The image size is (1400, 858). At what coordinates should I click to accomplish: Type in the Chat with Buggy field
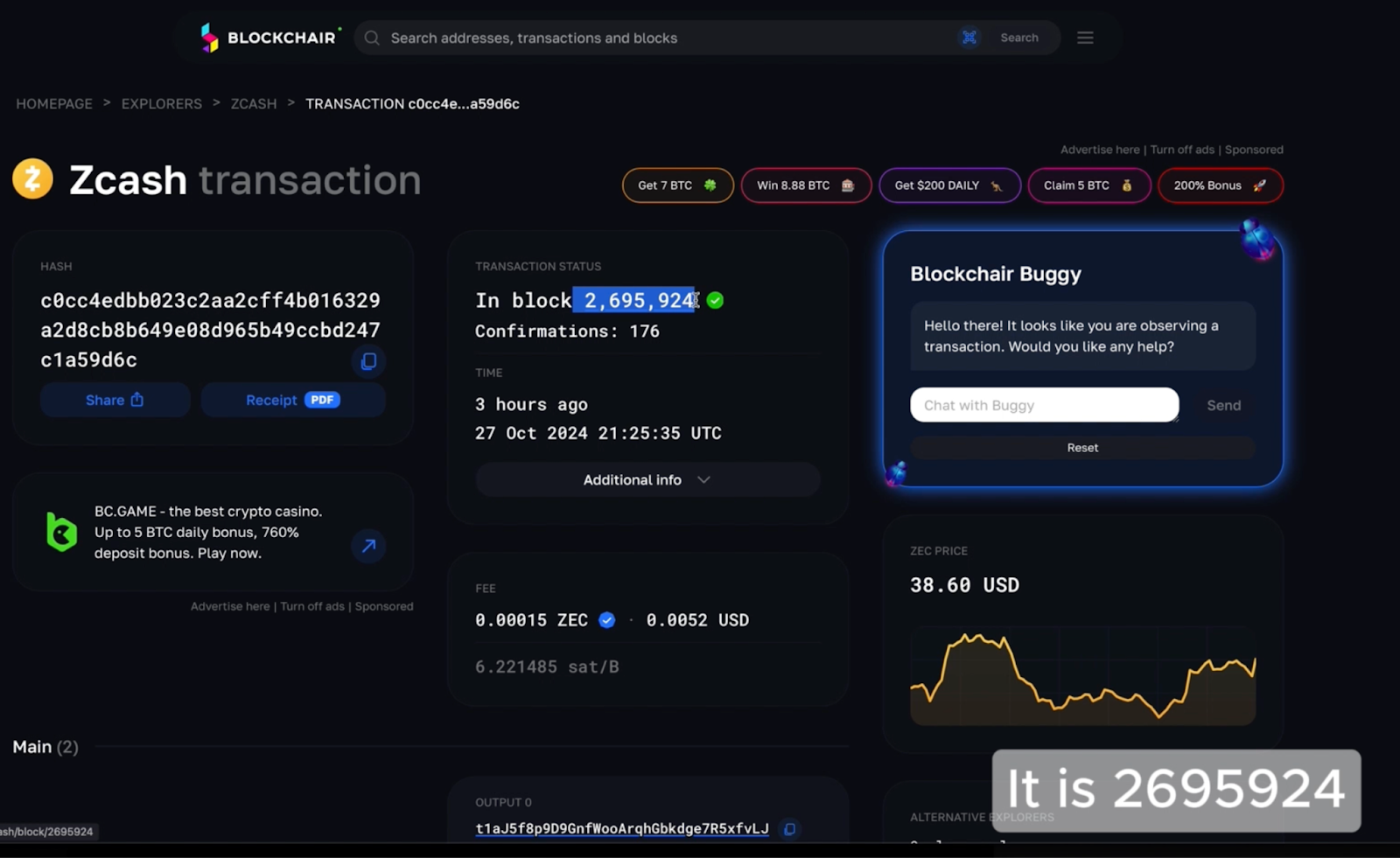pyautogui.click(x=1045, y=405)
